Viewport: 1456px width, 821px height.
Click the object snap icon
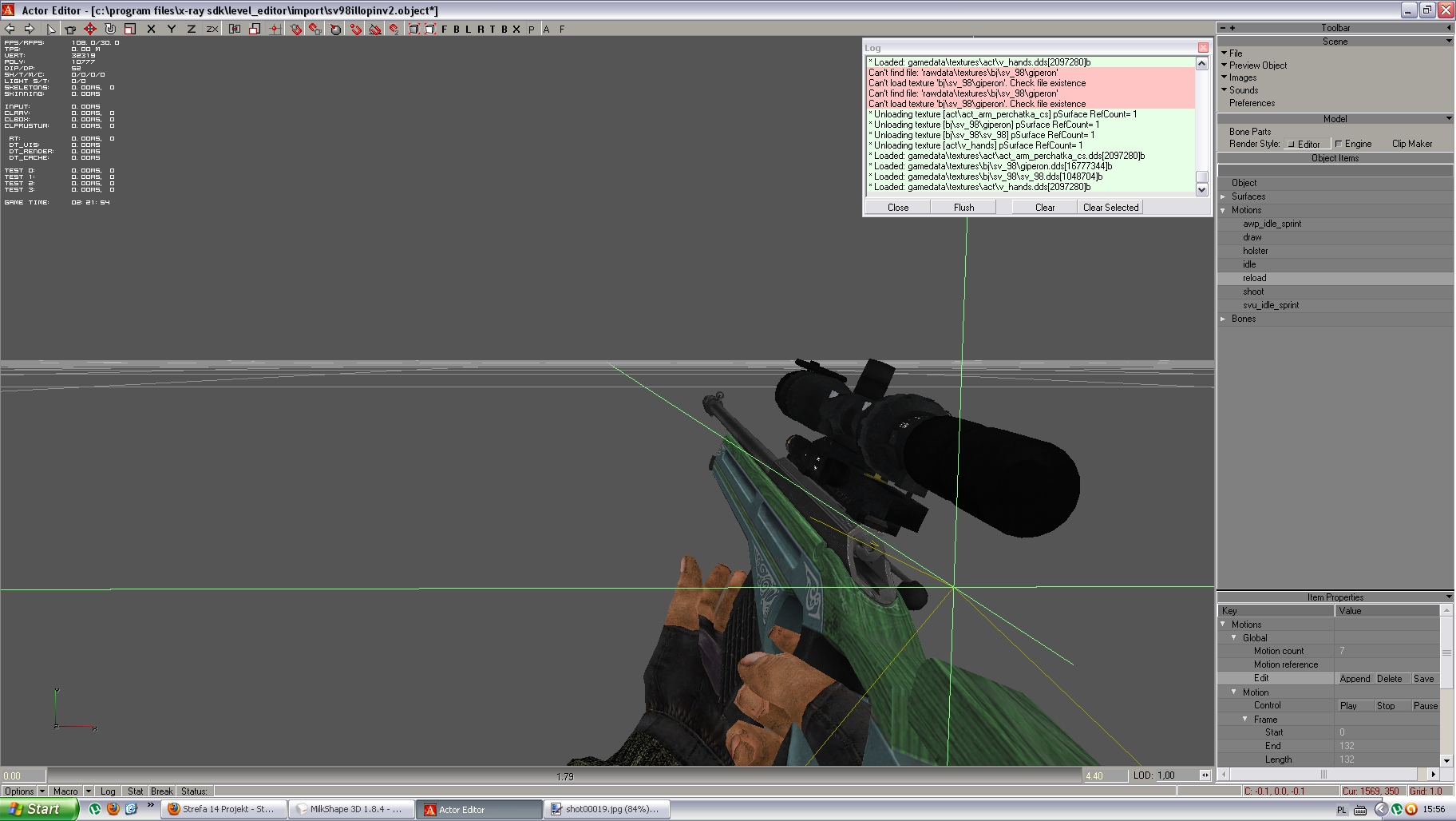tap(296, 29)
